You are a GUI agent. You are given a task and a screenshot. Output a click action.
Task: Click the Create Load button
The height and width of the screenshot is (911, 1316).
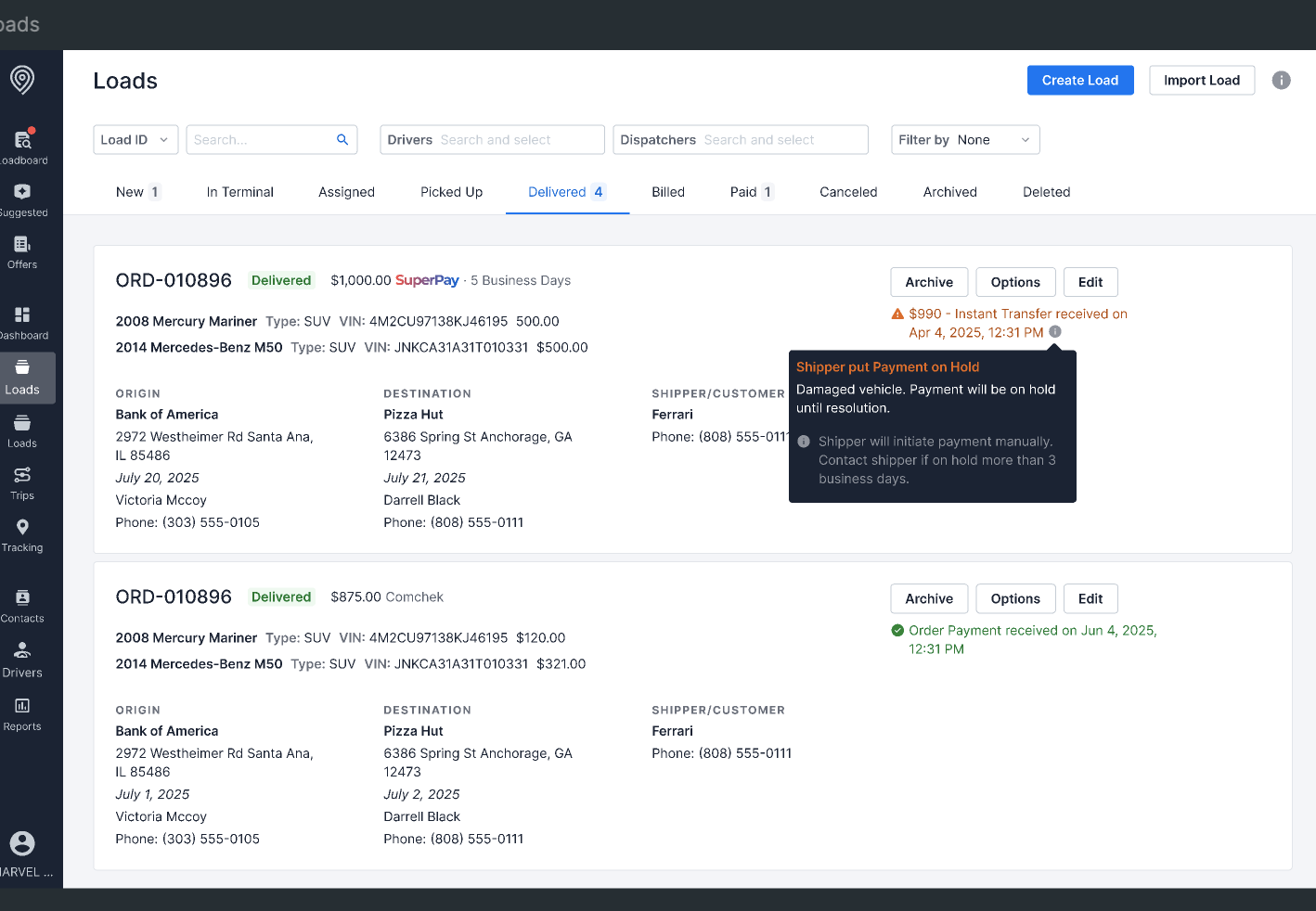coord(1080,81)
